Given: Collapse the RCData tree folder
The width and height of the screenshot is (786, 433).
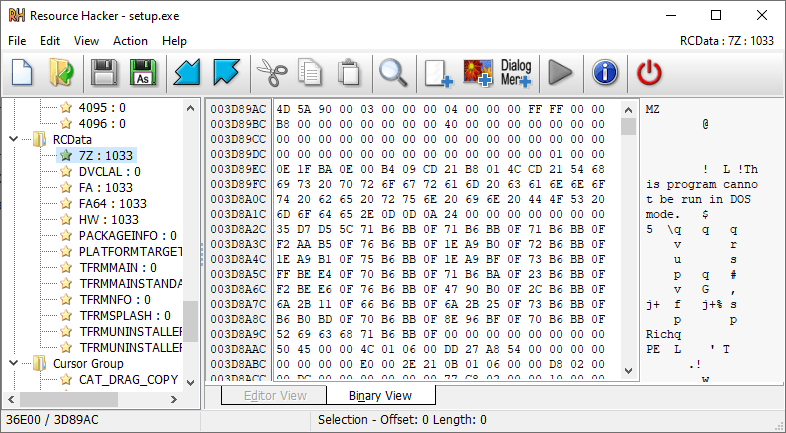Looking at the screenshot, I should [x=14, y=139].
